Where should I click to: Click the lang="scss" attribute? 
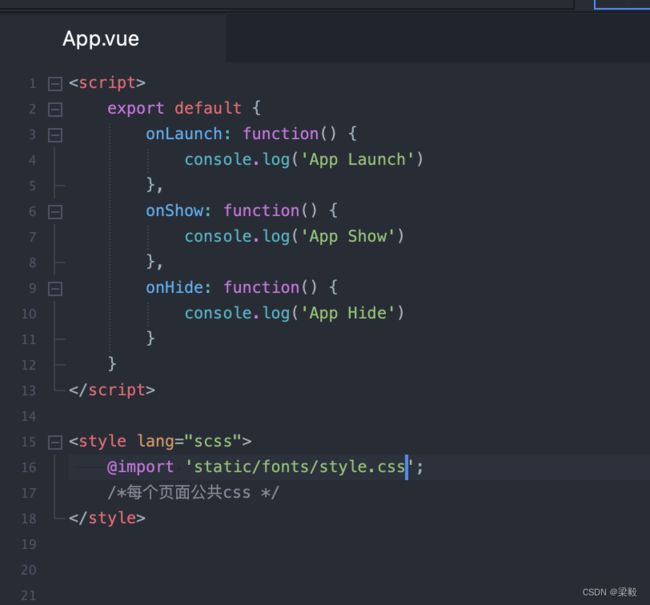point(189,441)
